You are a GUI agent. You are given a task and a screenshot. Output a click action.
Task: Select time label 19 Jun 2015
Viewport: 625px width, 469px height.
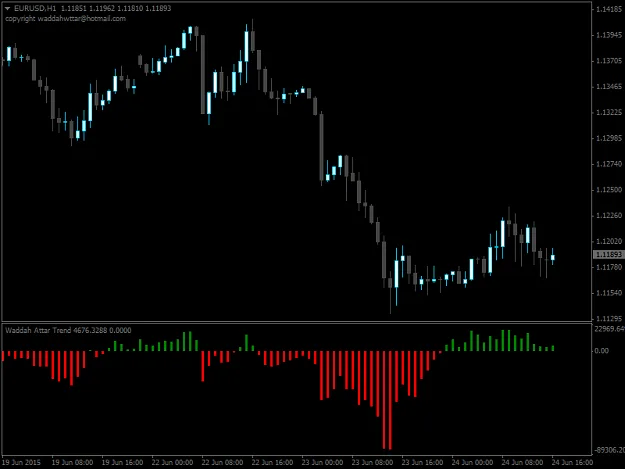tap(22, 463)
